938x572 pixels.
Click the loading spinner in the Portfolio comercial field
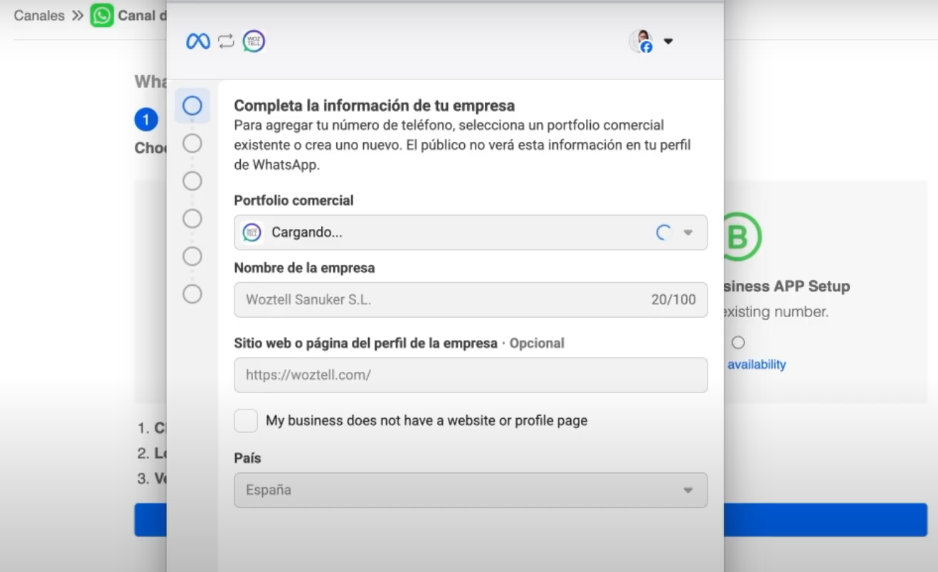pos(663,232)
